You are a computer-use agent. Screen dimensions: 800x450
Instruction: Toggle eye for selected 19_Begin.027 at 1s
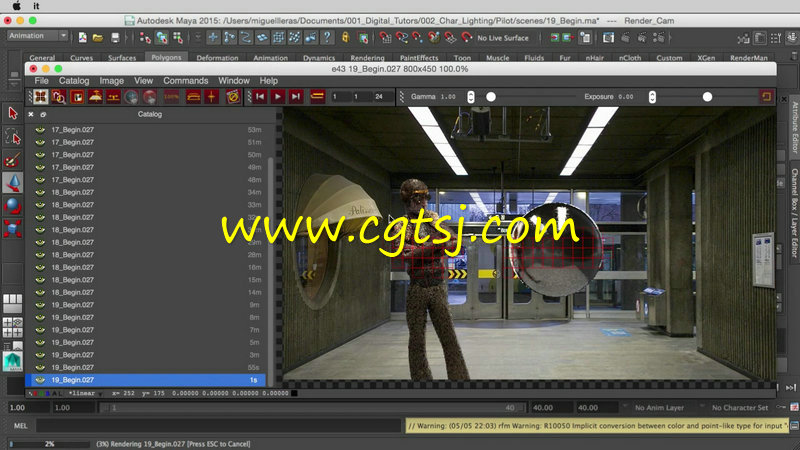coord(40,380)
